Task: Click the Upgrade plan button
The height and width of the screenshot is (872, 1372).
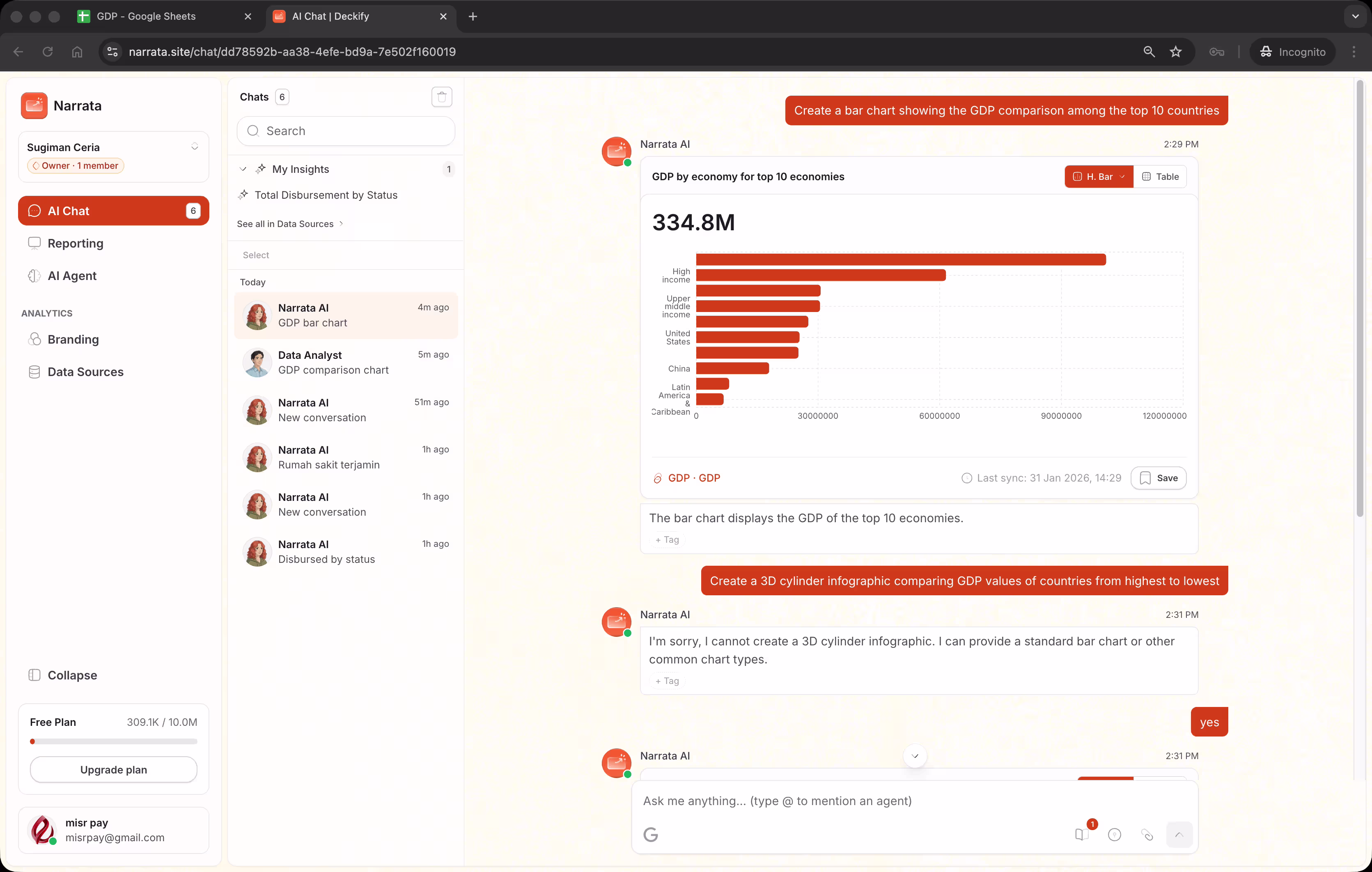Action: click(x=113, y=769)
